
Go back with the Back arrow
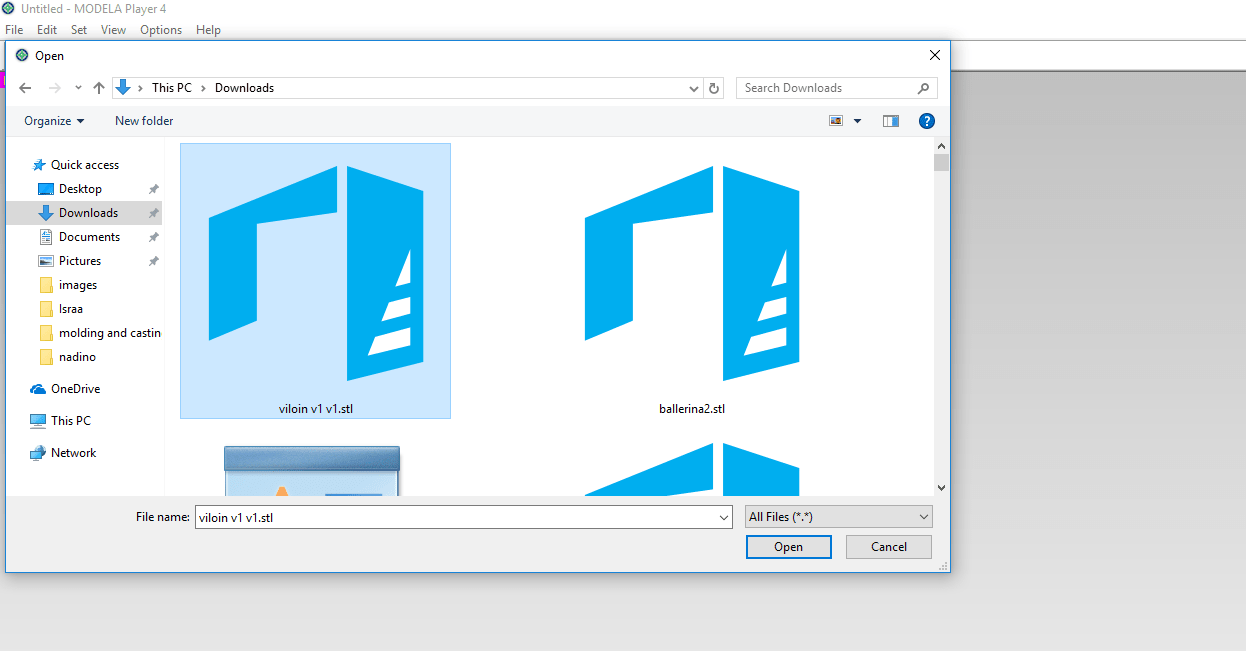tap(26, 88)
